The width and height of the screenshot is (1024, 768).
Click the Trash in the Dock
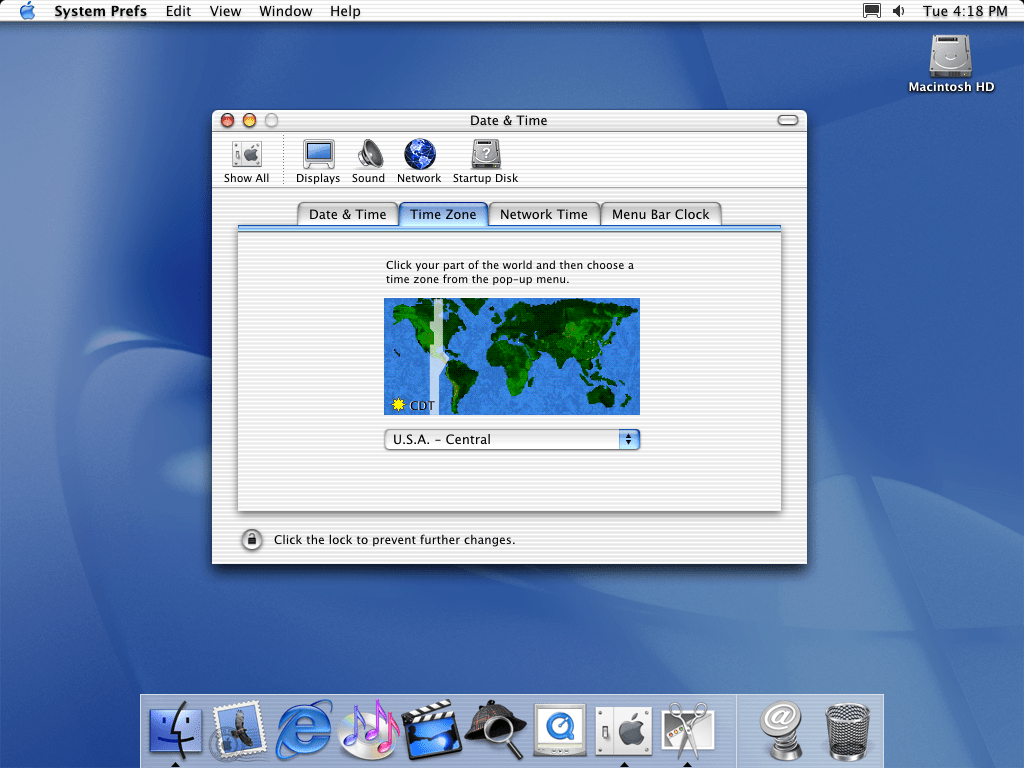click(x=846, y=729)
